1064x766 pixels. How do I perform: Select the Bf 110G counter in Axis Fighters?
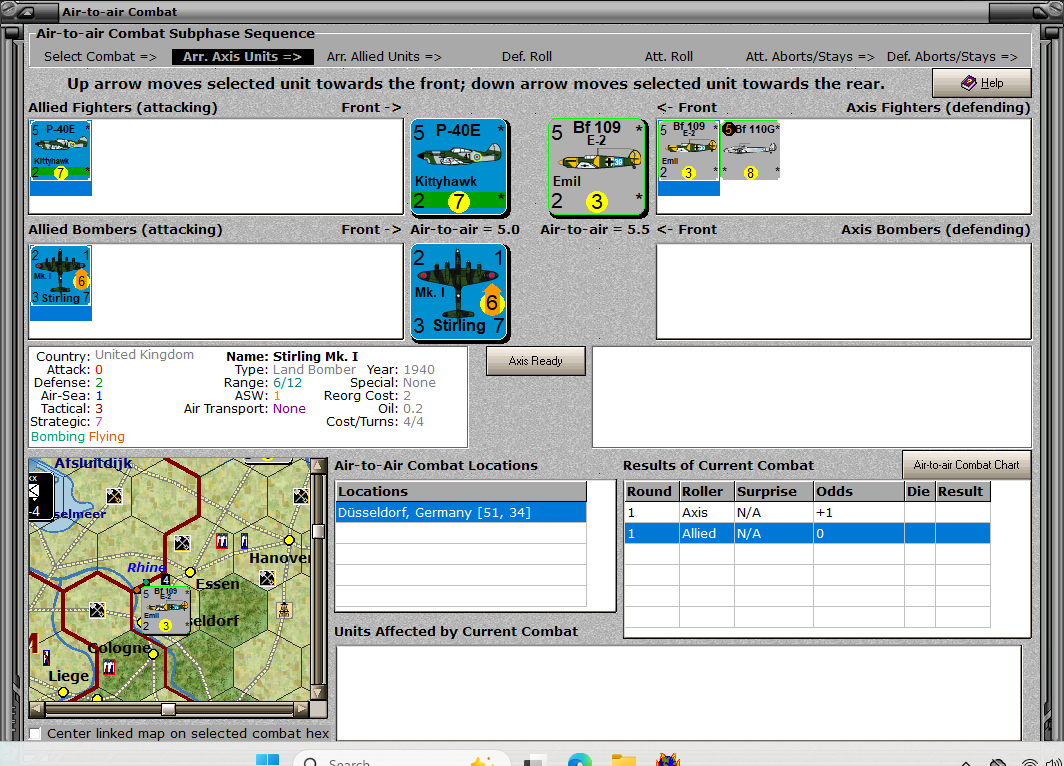click(750, 151)
